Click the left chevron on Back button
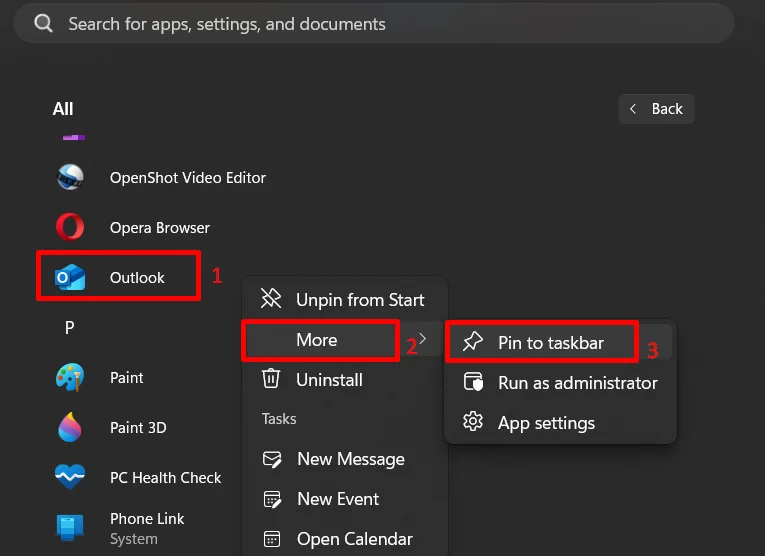The height and width of the screenshot is (556, 765). pyautogui.click(x=633, y=109)
